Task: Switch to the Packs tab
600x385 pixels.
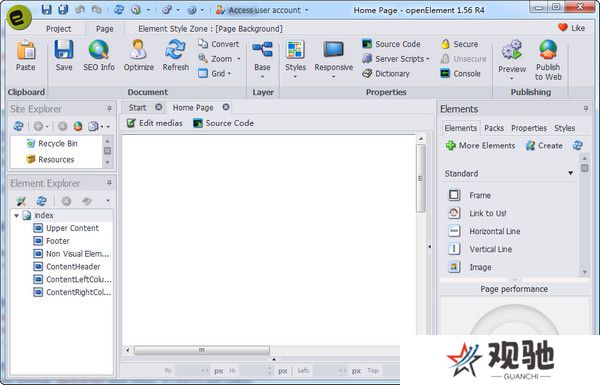Action: (494, 128)
